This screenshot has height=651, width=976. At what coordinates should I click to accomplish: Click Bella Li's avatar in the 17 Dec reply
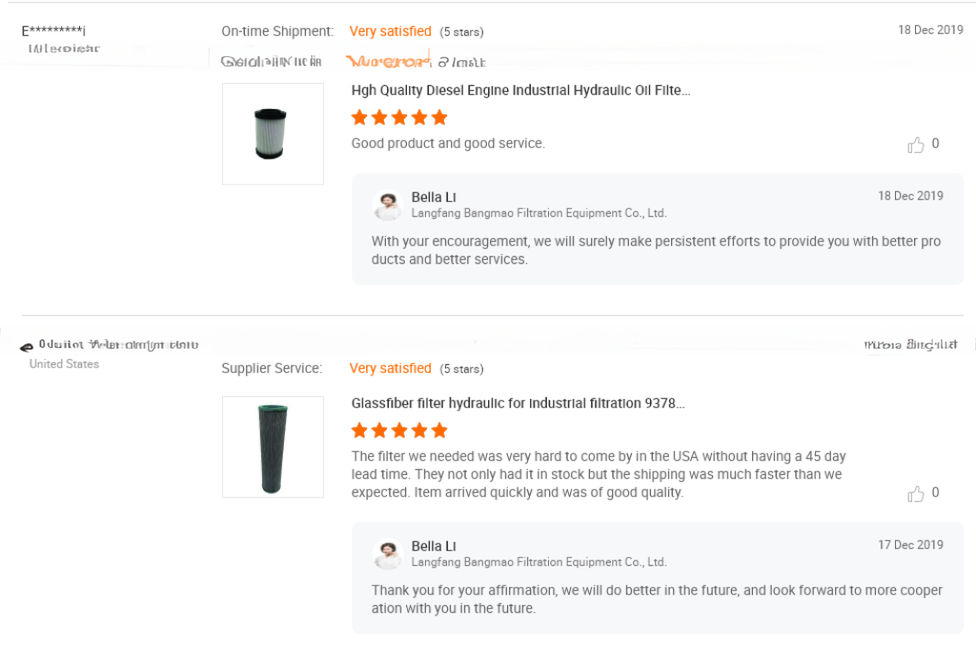(x=387, y=554)
